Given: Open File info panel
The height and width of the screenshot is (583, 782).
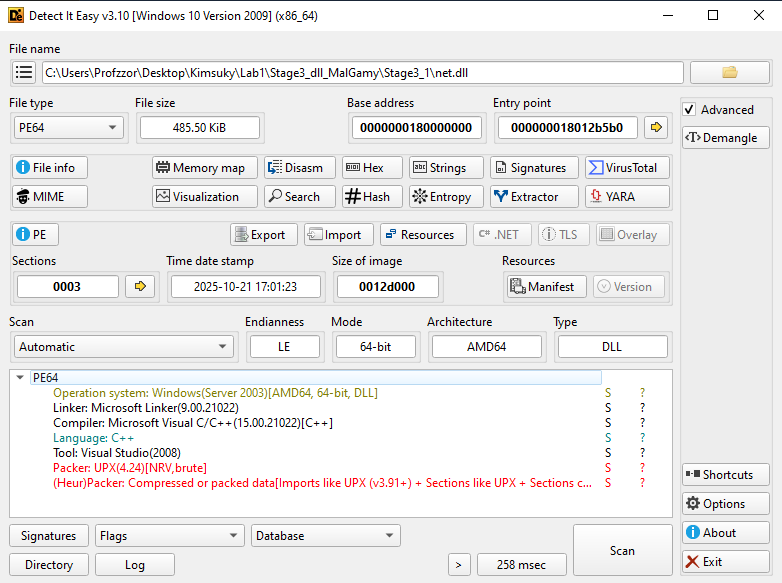Looking at the screenshot, I should pyautogui.click(x=50, y=168).
